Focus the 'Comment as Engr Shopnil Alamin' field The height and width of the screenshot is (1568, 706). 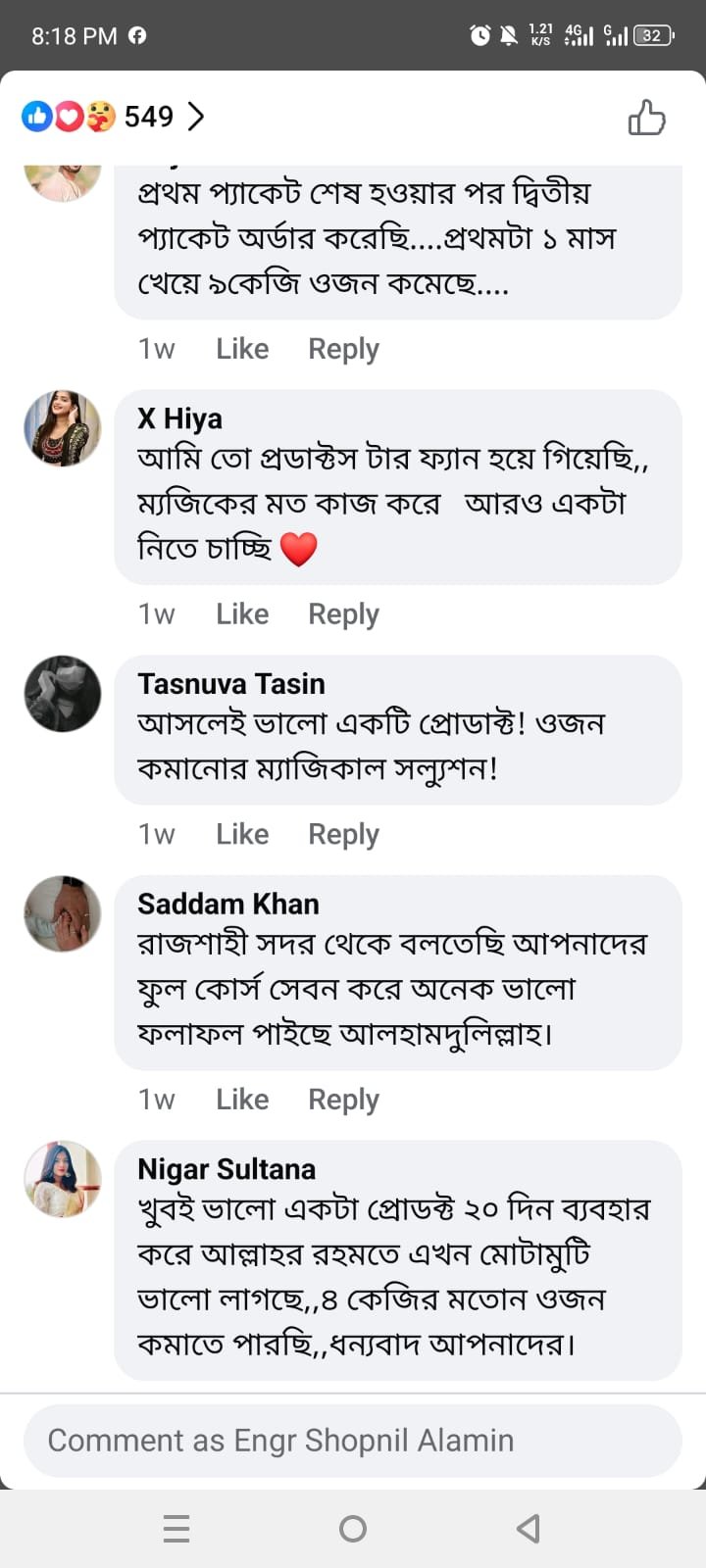(x=353, y=1441)
